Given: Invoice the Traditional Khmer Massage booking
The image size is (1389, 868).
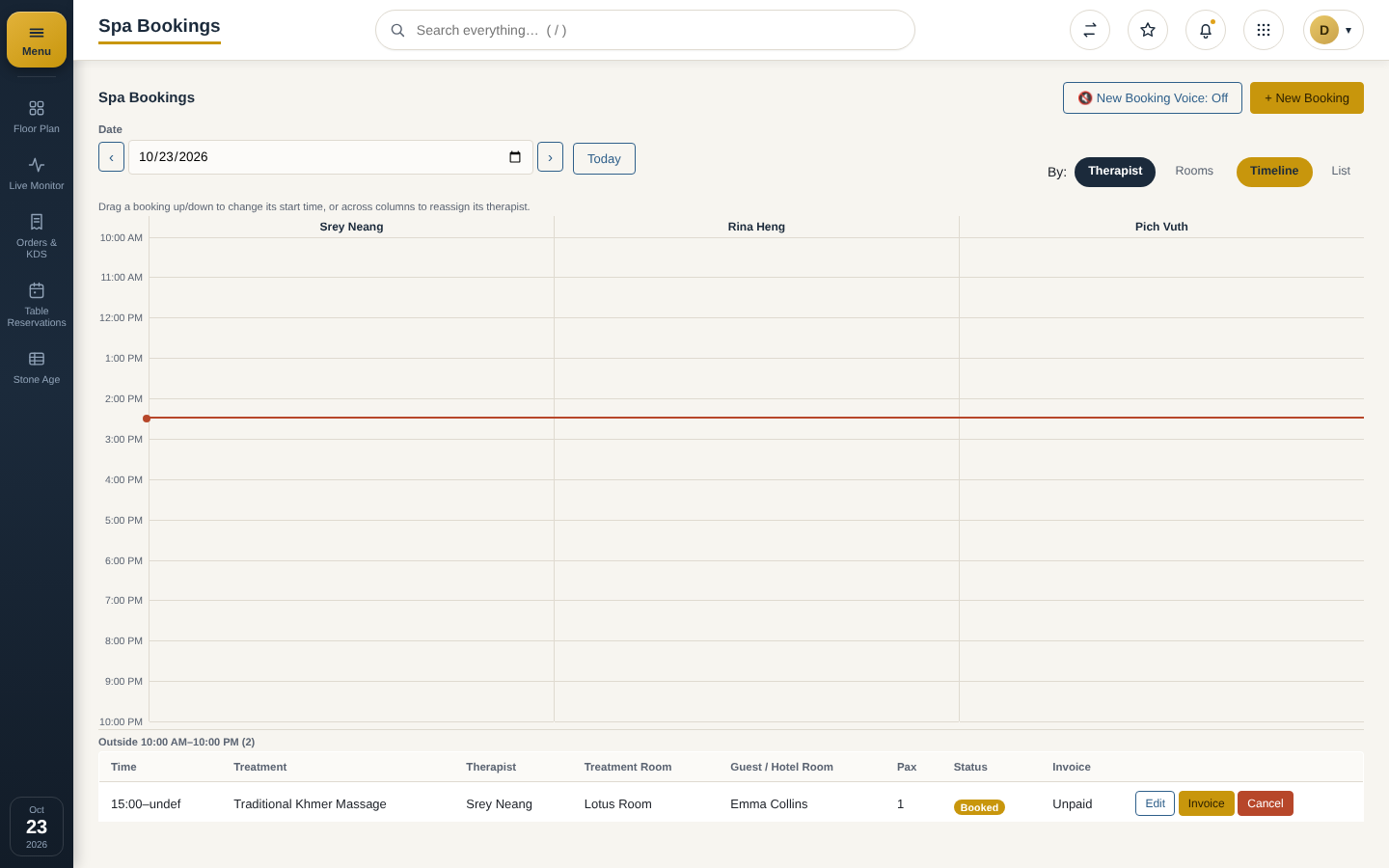Looking at the screenshot, I should tap(1206, 803).
